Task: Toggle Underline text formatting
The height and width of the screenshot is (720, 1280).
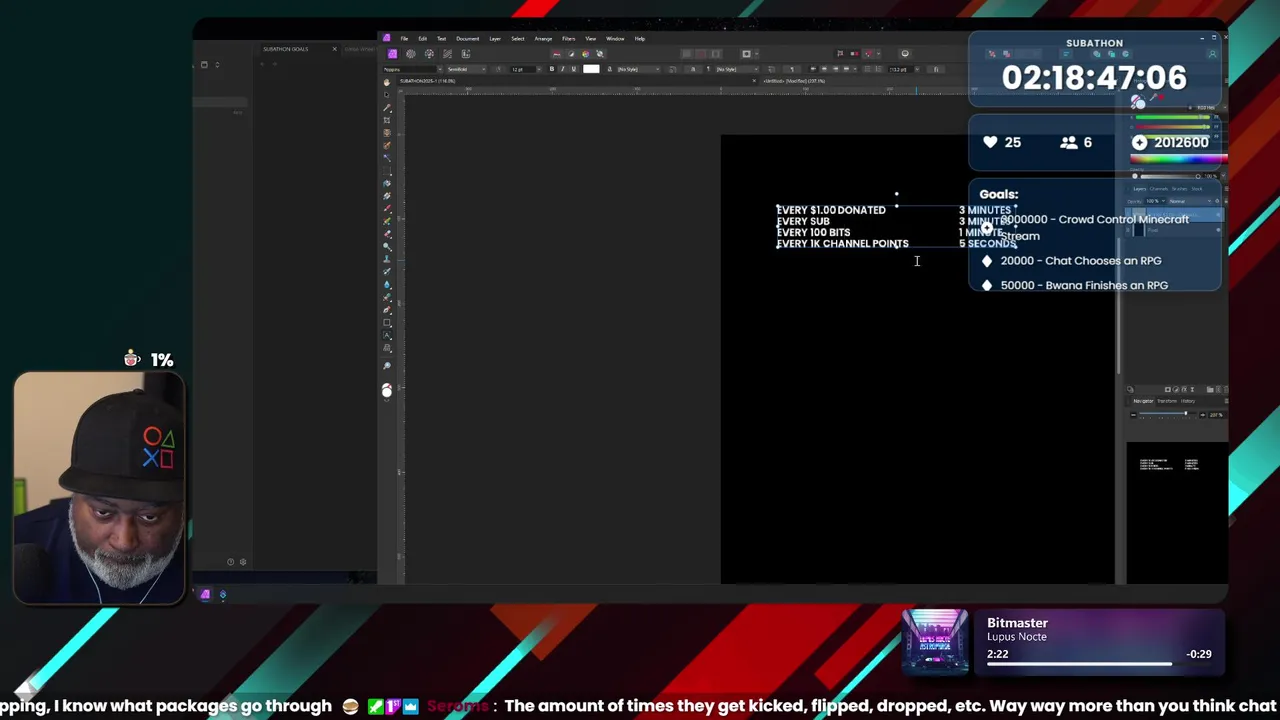Action: pos(573,69)
